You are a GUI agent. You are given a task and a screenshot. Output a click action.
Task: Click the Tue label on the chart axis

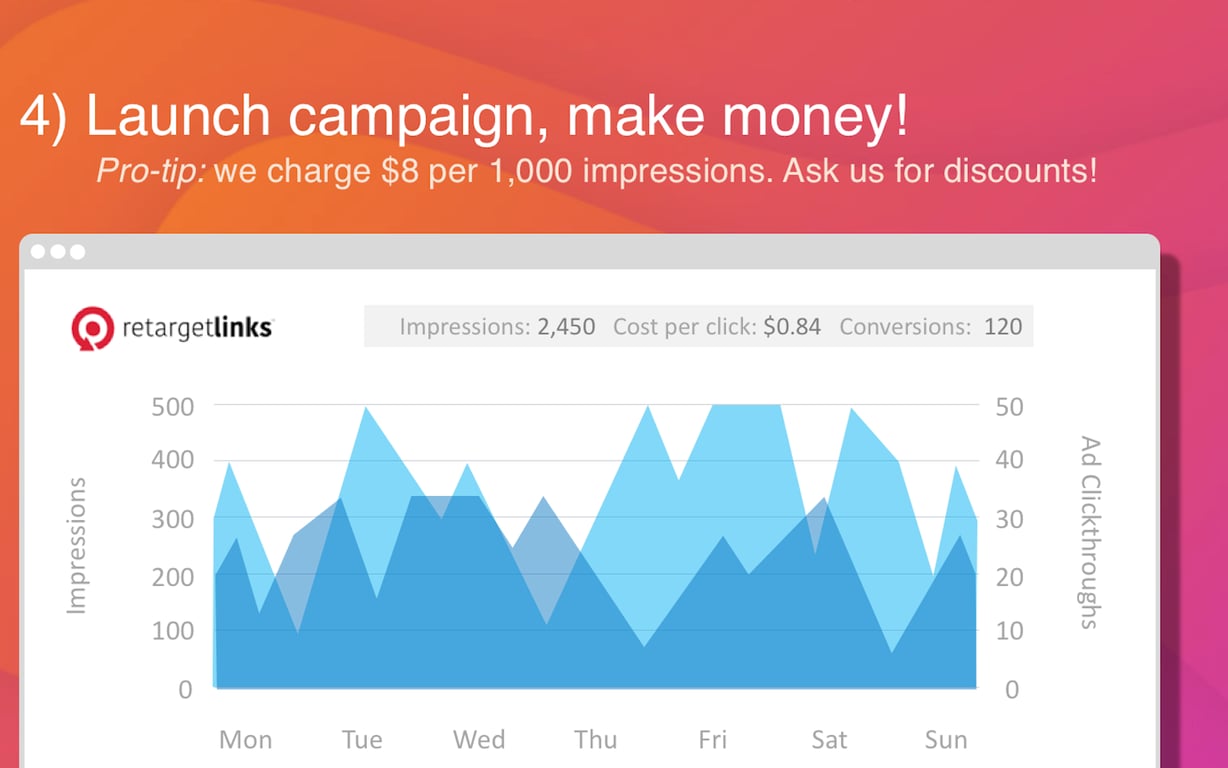[362, 739]
